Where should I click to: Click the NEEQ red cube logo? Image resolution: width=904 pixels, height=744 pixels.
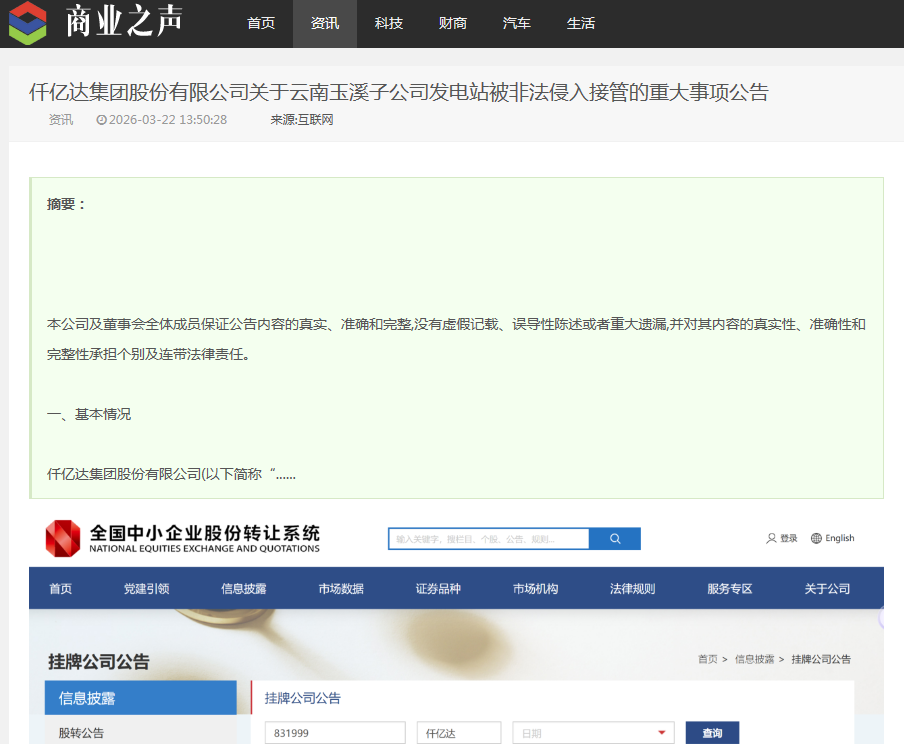63,538
